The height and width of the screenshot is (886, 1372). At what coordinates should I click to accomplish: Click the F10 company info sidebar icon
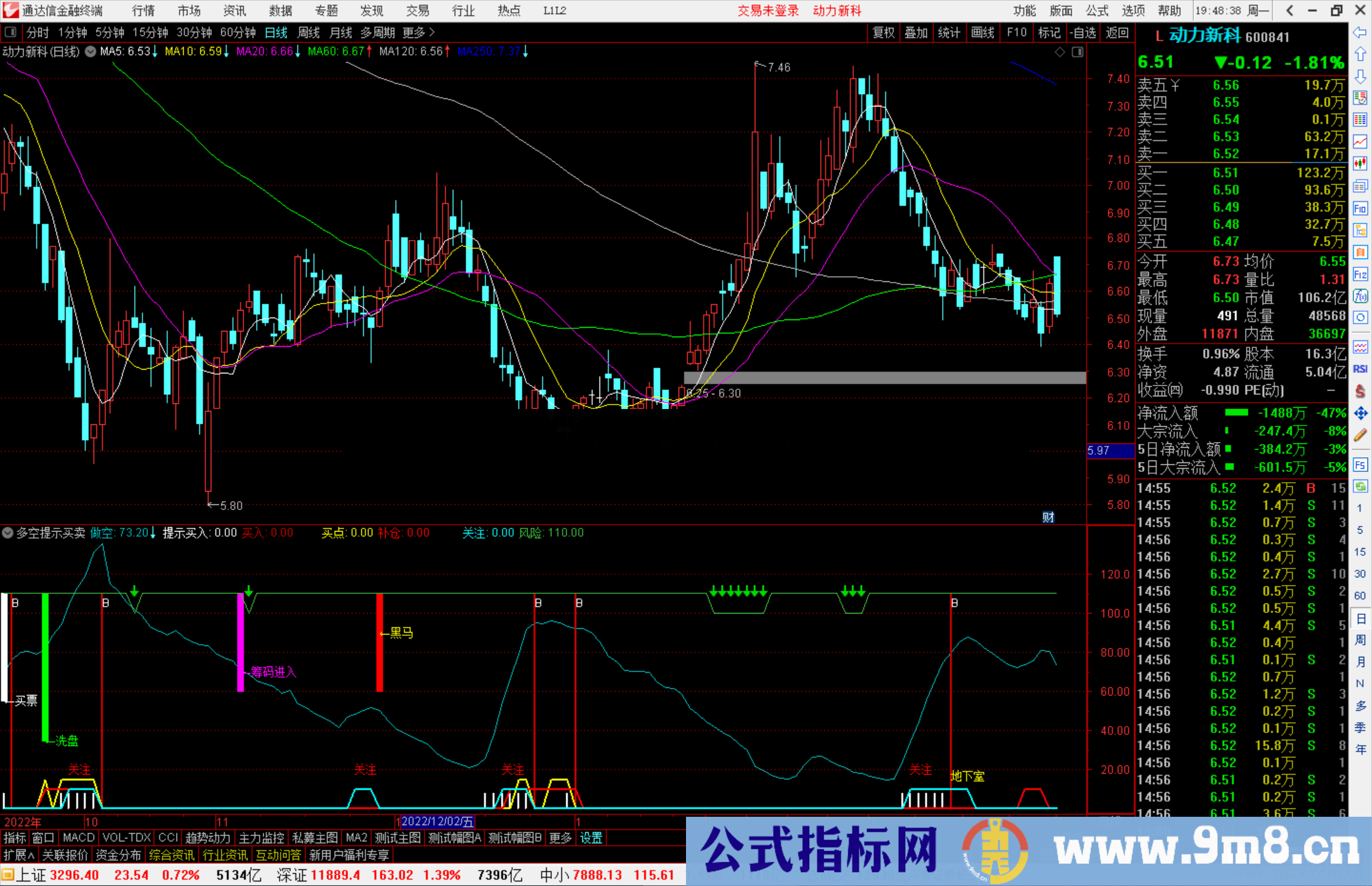coord(1360,208)
